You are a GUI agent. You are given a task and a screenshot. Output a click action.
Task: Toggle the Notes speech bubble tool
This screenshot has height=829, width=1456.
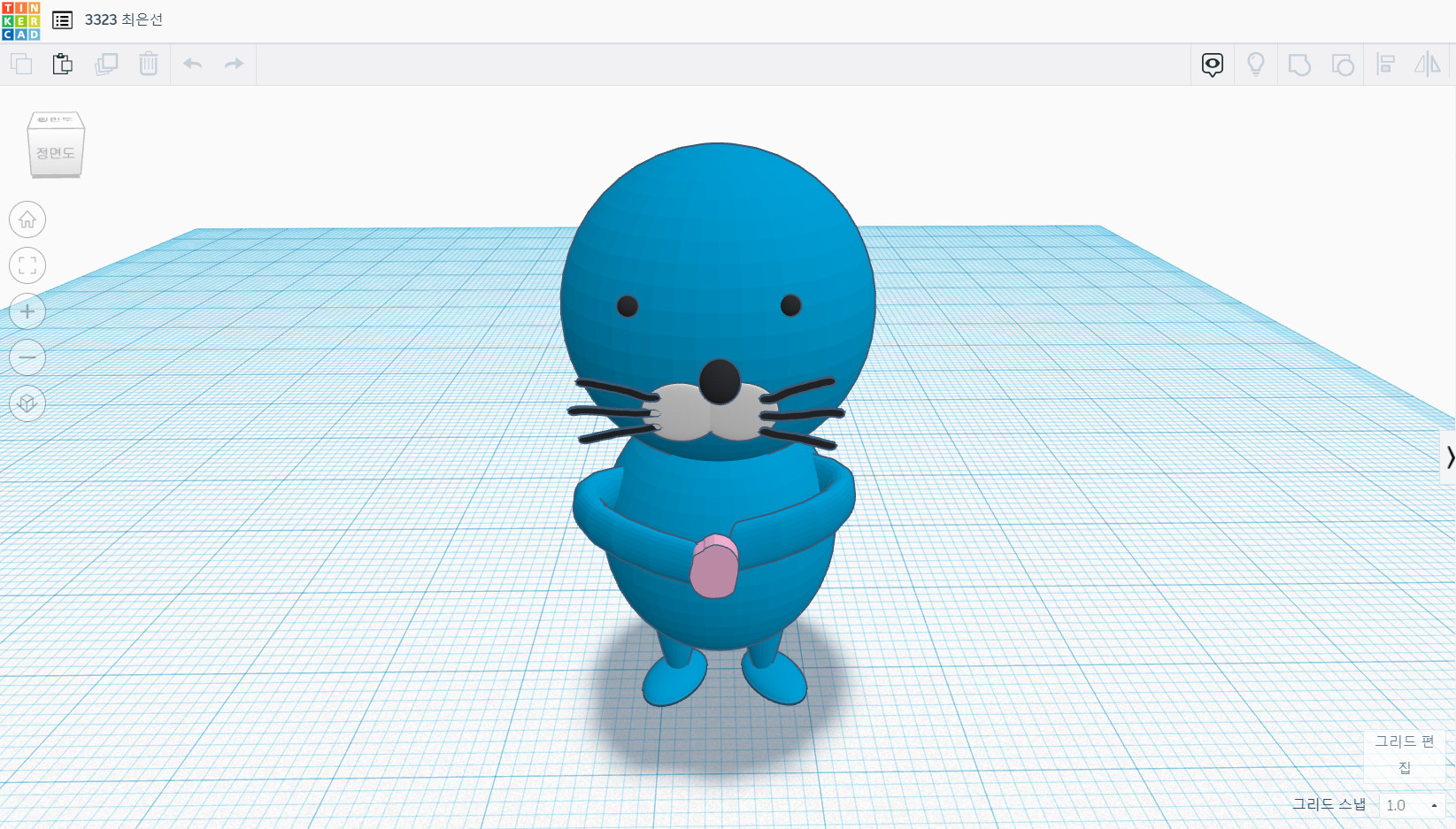coord(1213,65)
